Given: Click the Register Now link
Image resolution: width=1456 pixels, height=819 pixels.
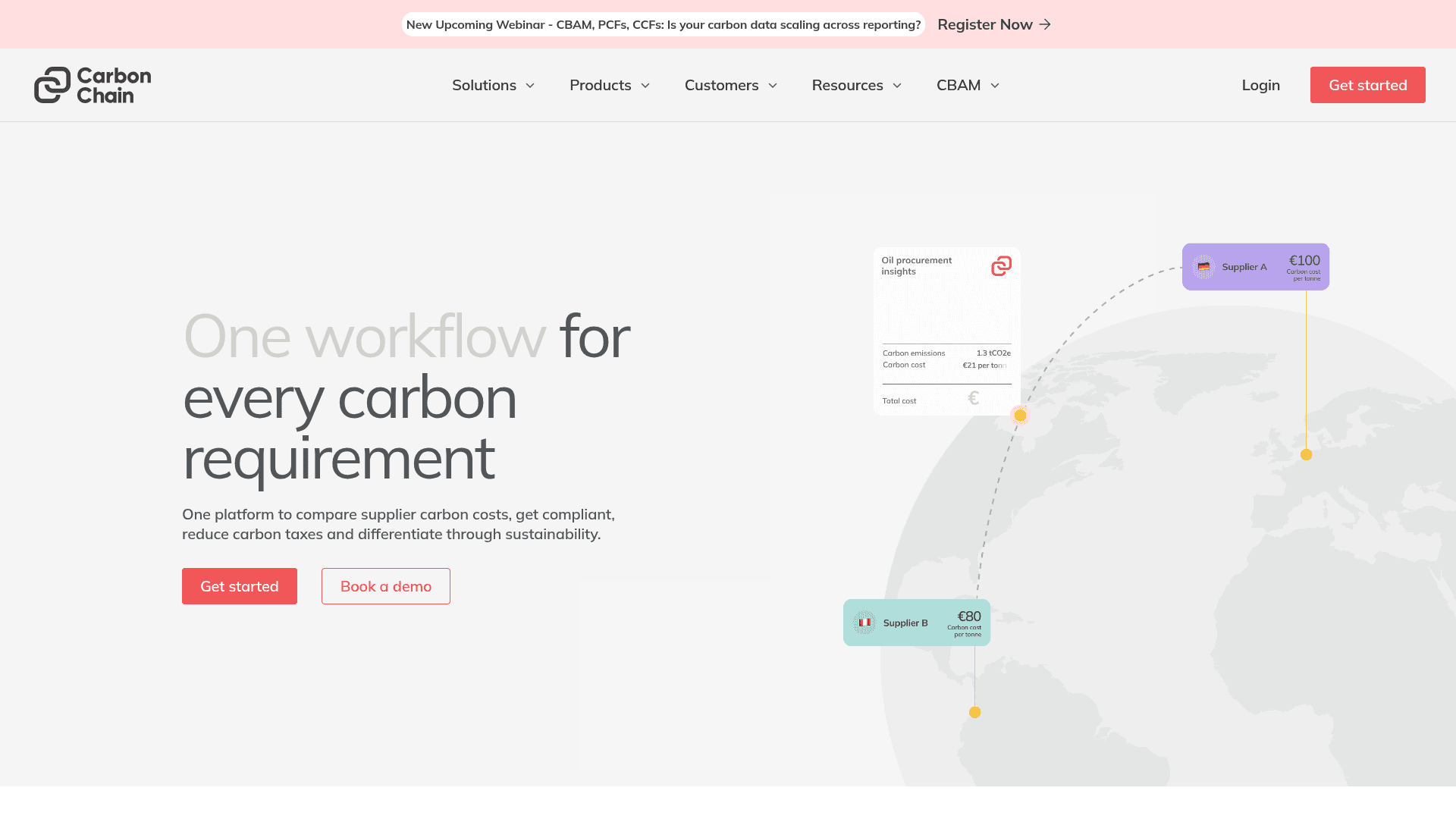Looking at the screenshot, I should 994,24.
